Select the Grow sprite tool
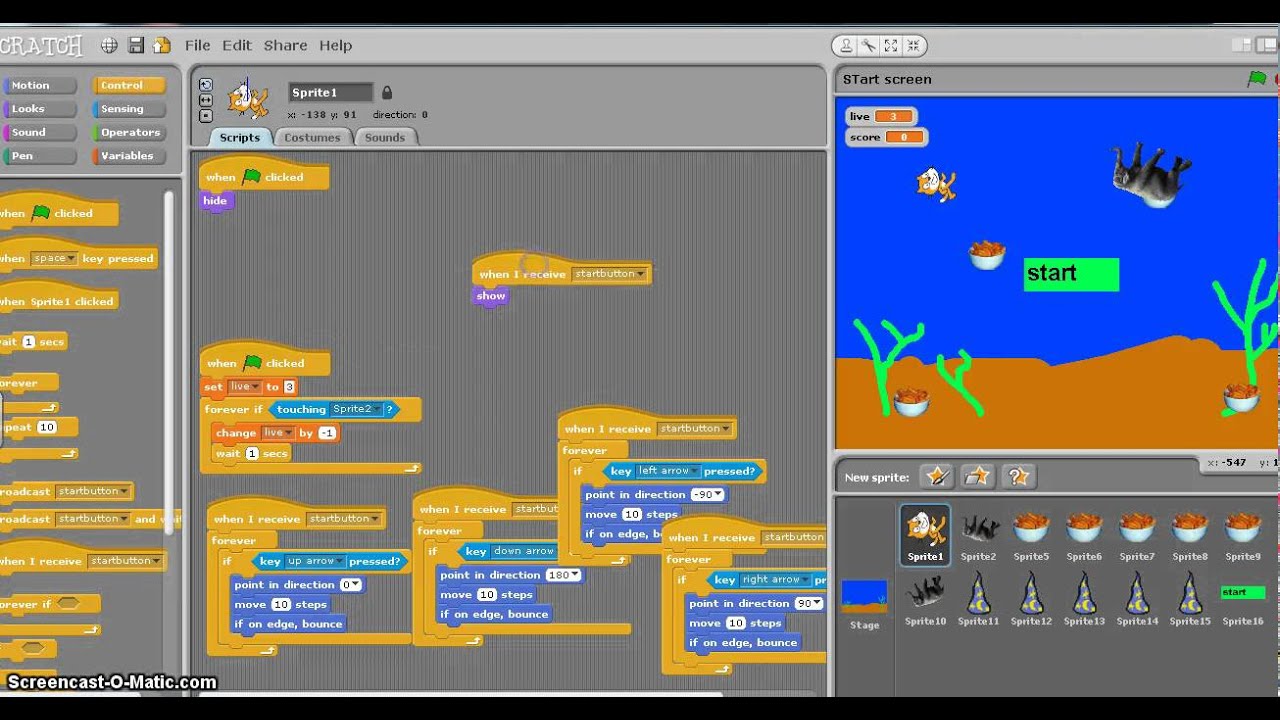Viewport: 1280px width, 720px height. [891, 45]
